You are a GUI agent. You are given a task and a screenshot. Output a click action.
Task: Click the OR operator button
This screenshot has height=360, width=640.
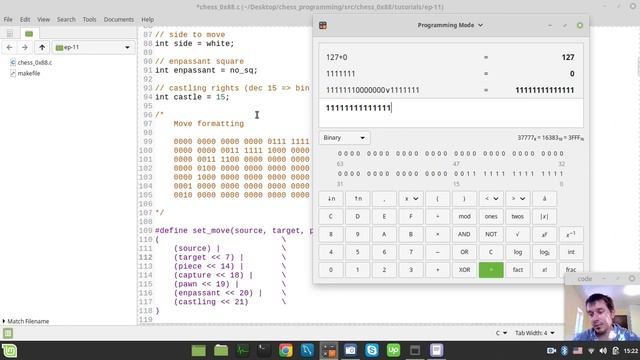[x=464, y=252]
